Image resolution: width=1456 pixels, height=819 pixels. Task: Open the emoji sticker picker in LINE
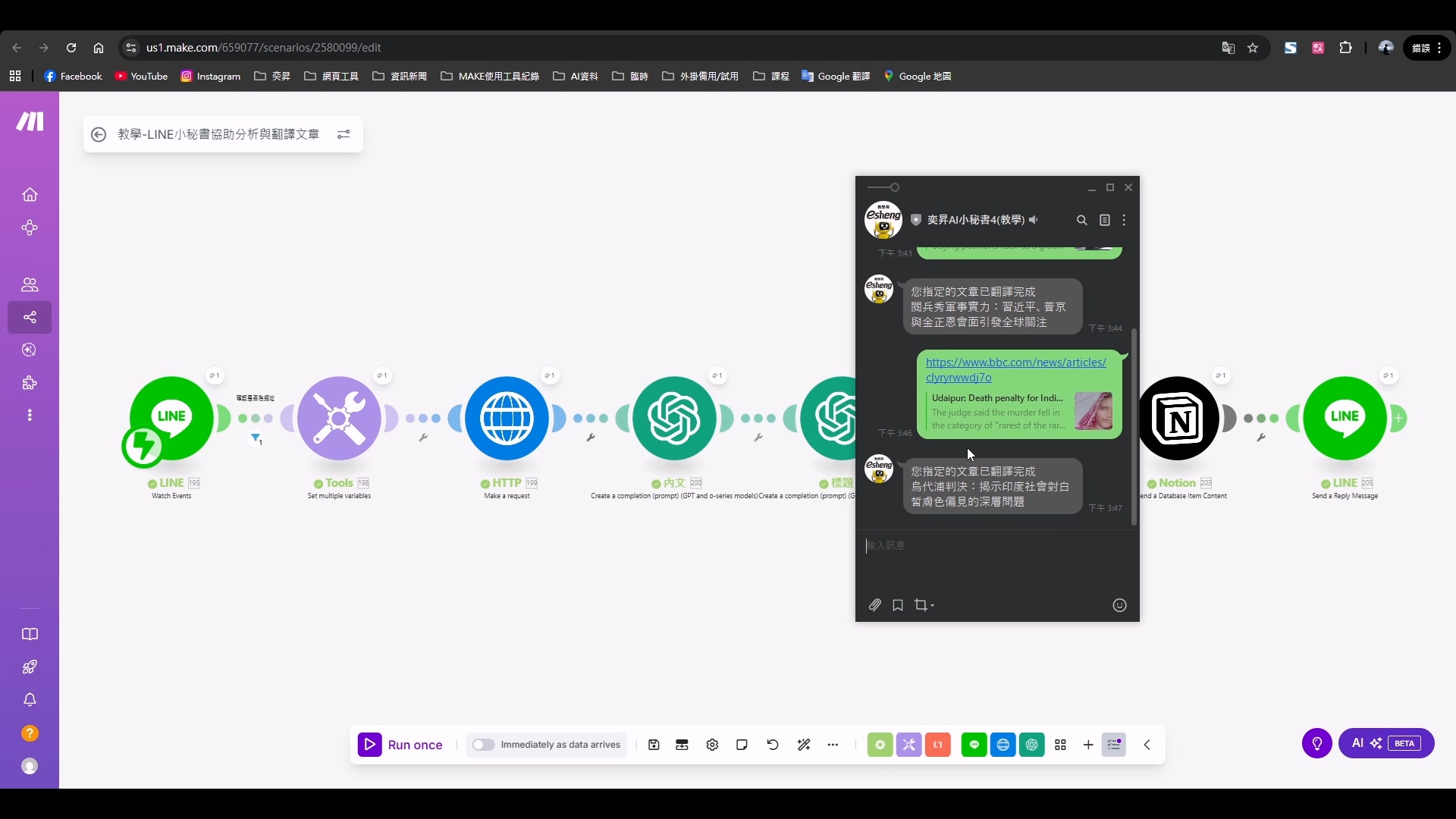point(1120,605)
